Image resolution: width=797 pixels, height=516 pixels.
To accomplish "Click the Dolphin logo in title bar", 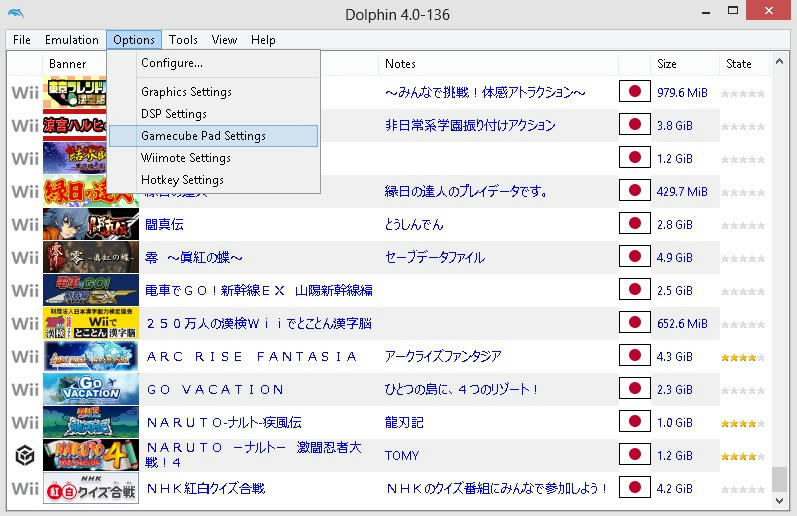I will [16, 14].
